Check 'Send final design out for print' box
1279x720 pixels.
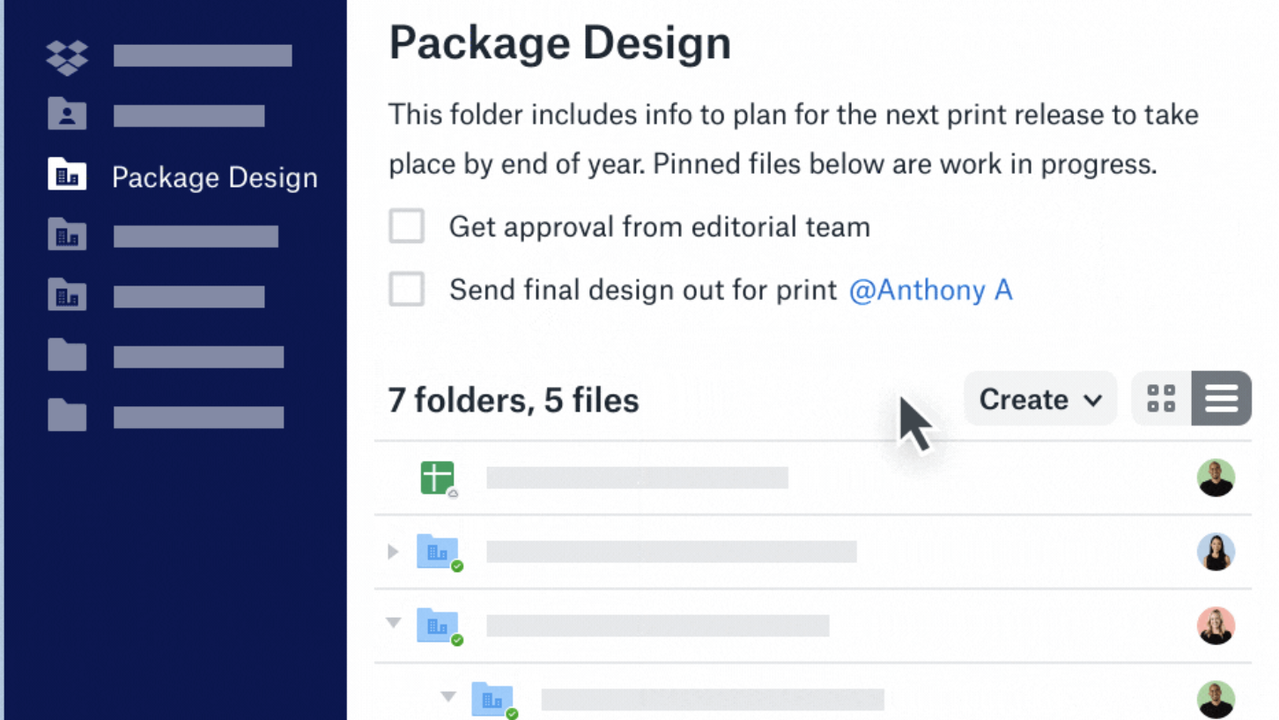407,290
